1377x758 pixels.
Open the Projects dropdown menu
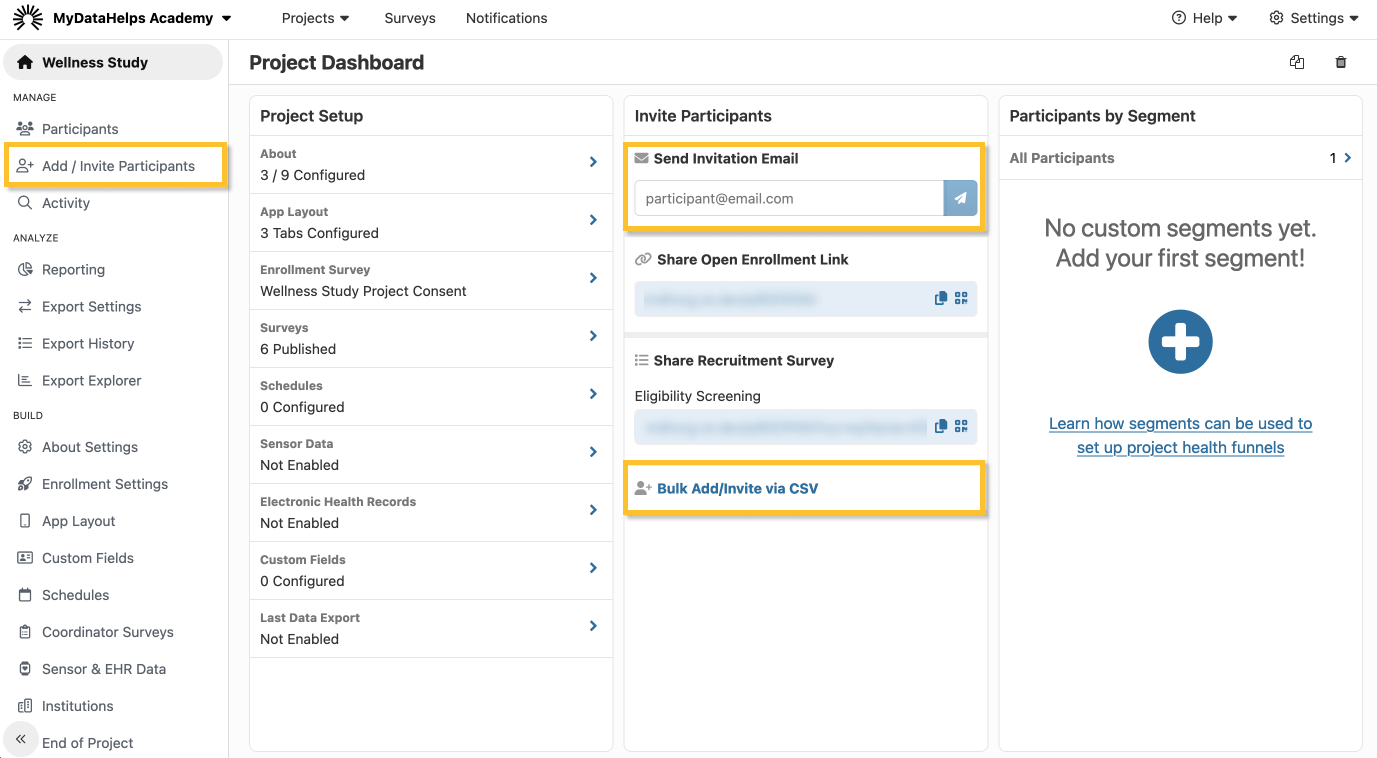tap(315, 18)
